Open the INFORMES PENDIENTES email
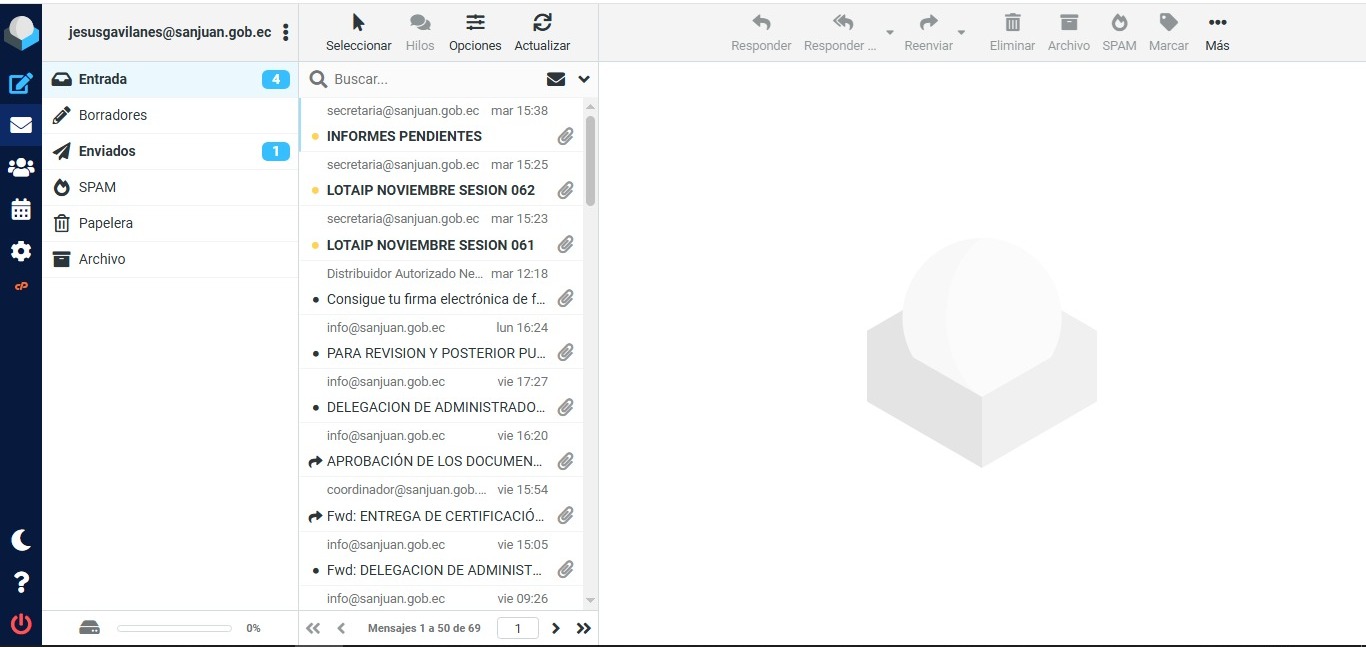This screenshot has height=647, width=1366. pyautogui.click(x=404, y=136)
